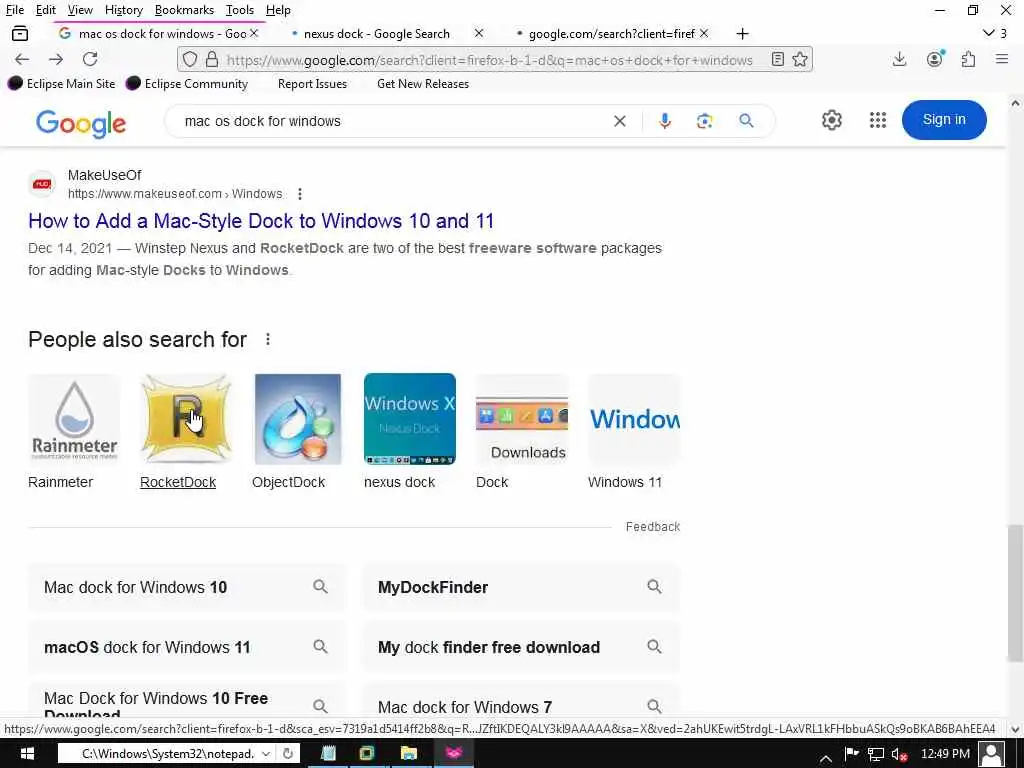Select the Dock Downloads thumbnail
Viewport: 1024px width, 768px height.
coord(522,419)
